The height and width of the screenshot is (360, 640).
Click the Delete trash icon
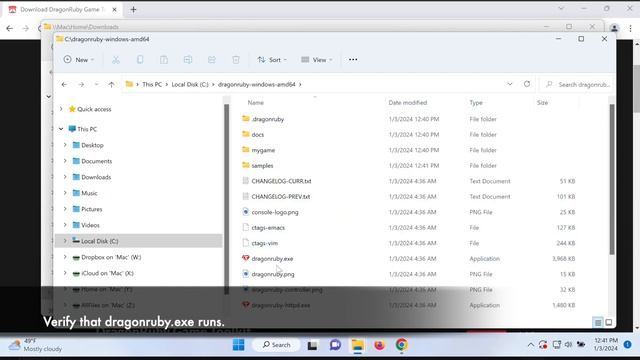coord(236,60)
